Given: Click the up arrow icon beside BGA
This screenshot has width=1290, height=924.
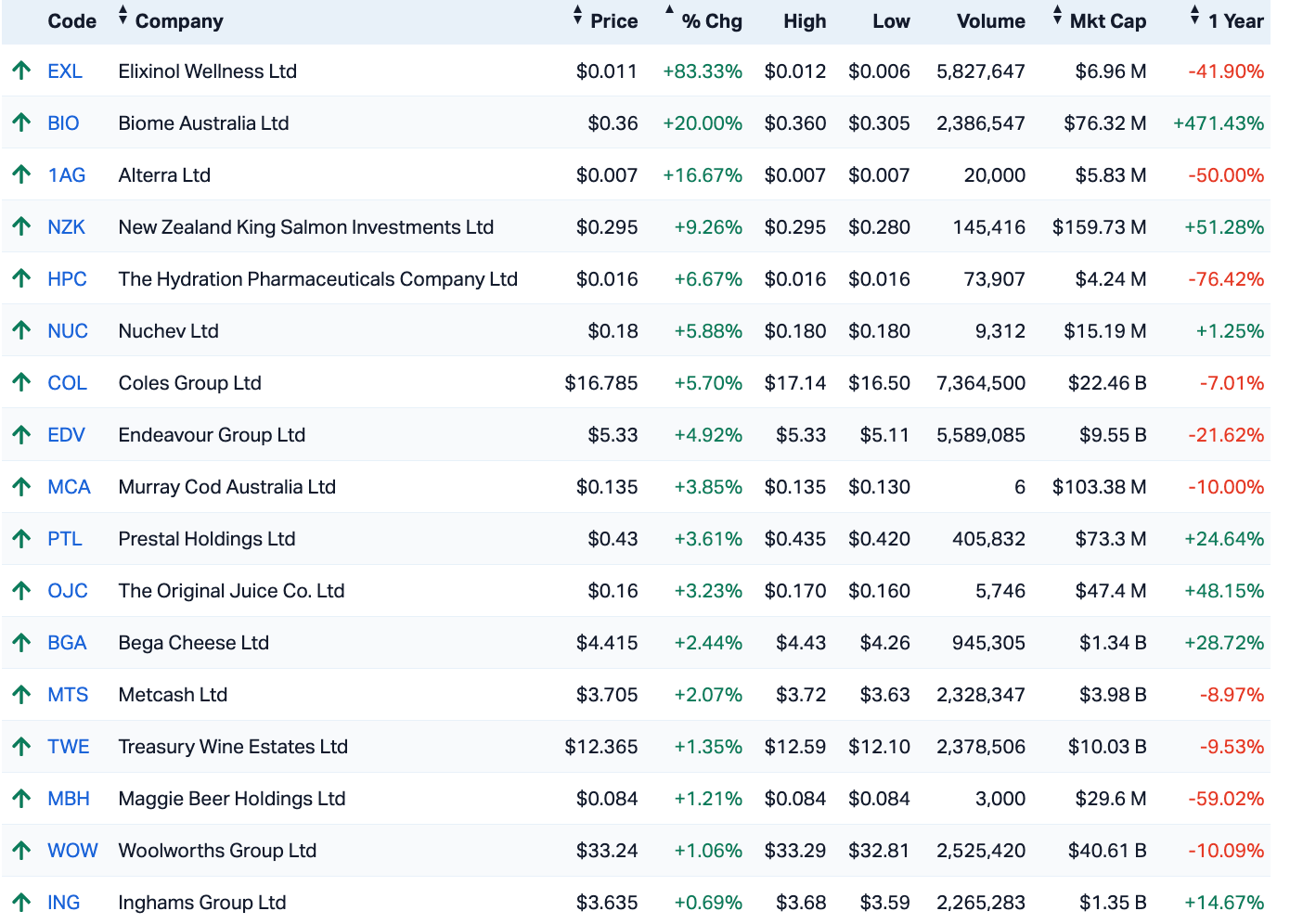Looking at the screenshot, I should (21, 642).
